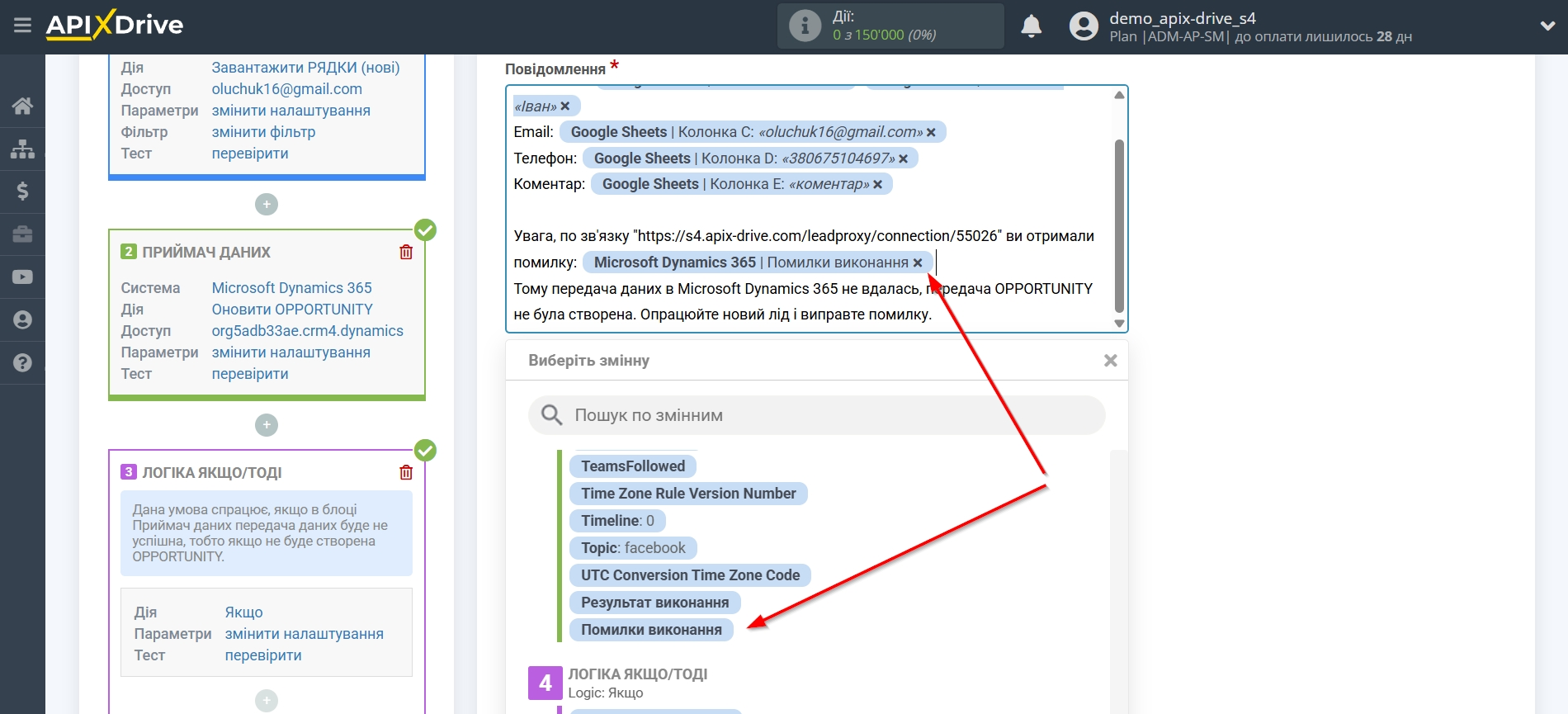Open the connections sitemap sidebar icon
This screenshot has width=1568, height=714.
click(22, 149)
